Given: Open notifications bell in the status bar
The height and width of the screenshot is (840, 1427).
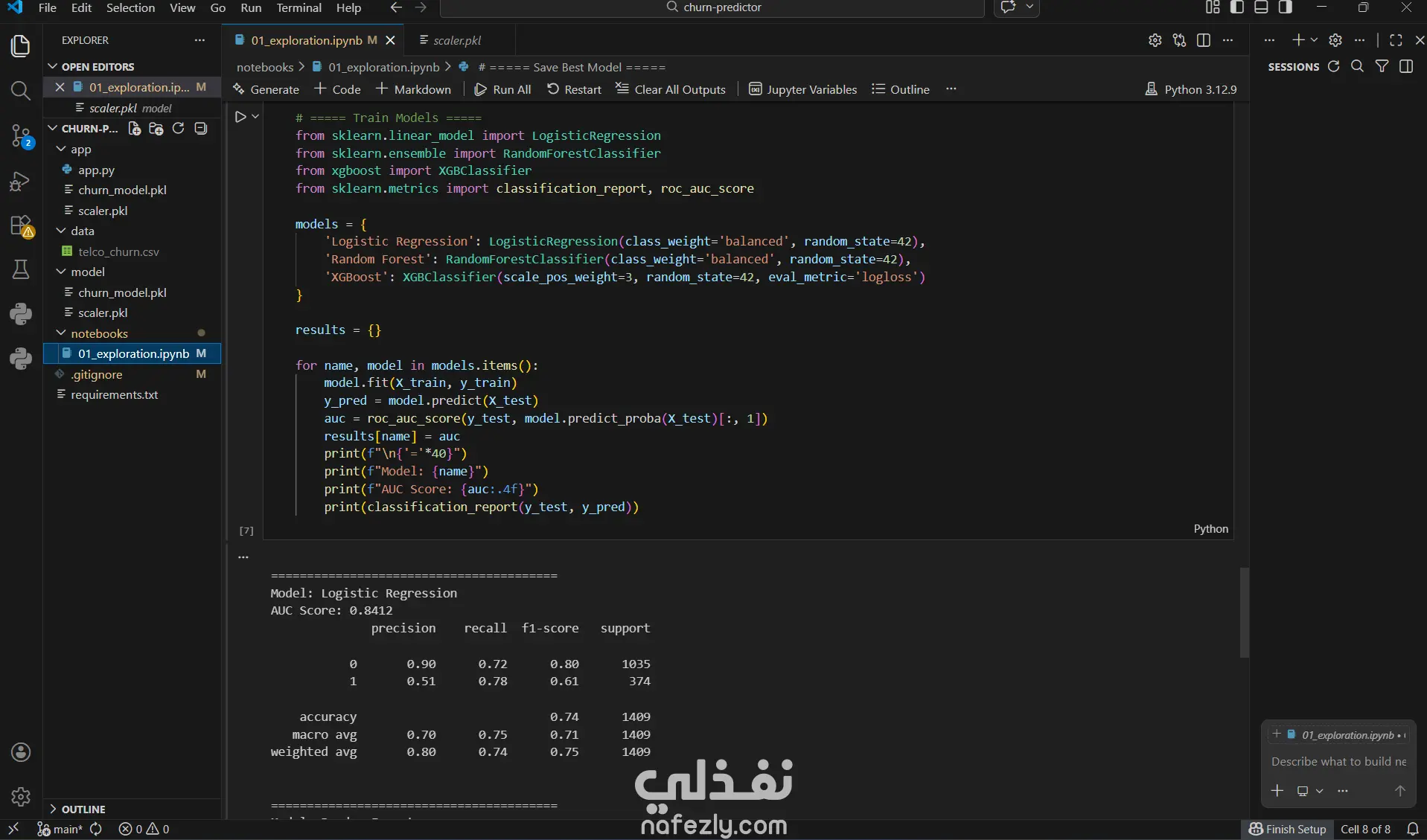Looking at the screenshot, I should pos(1413,829).
